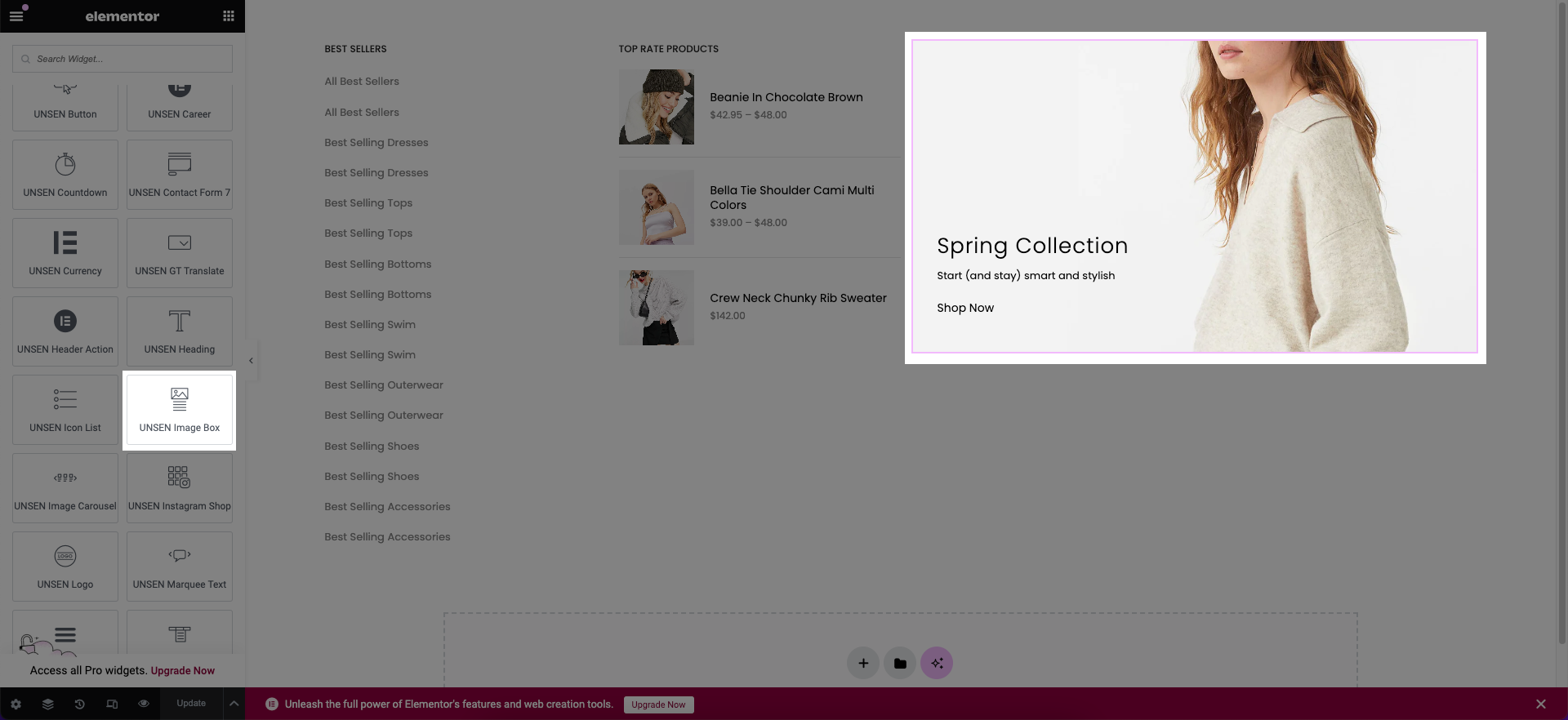Open template library folder button
1568x720 pixels.
pyautogui.click(x=900, y=663)
